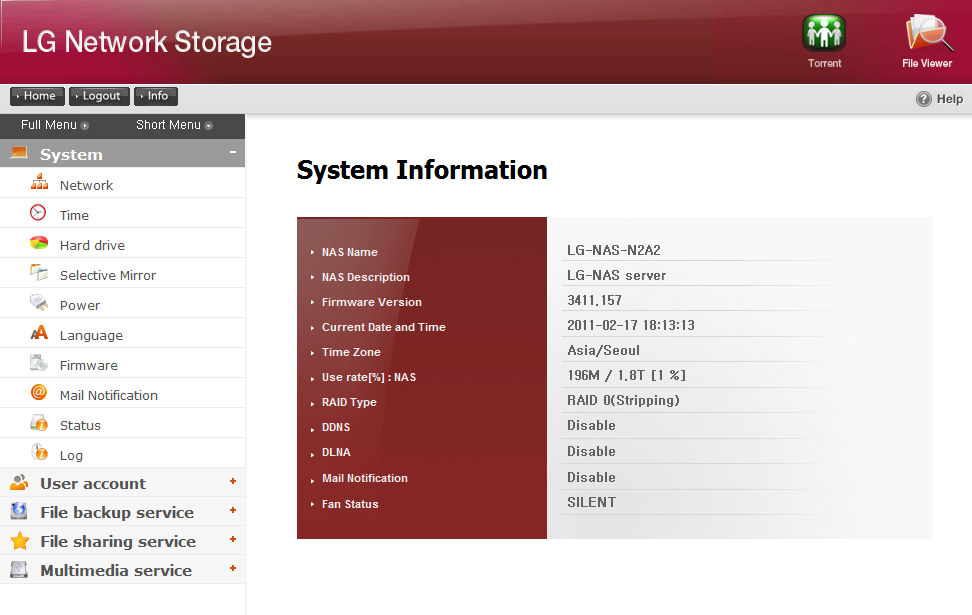Viewport: 972px width, 615px height.
Task: Click the Power plug icon
Action: click(x=38, y=302)
